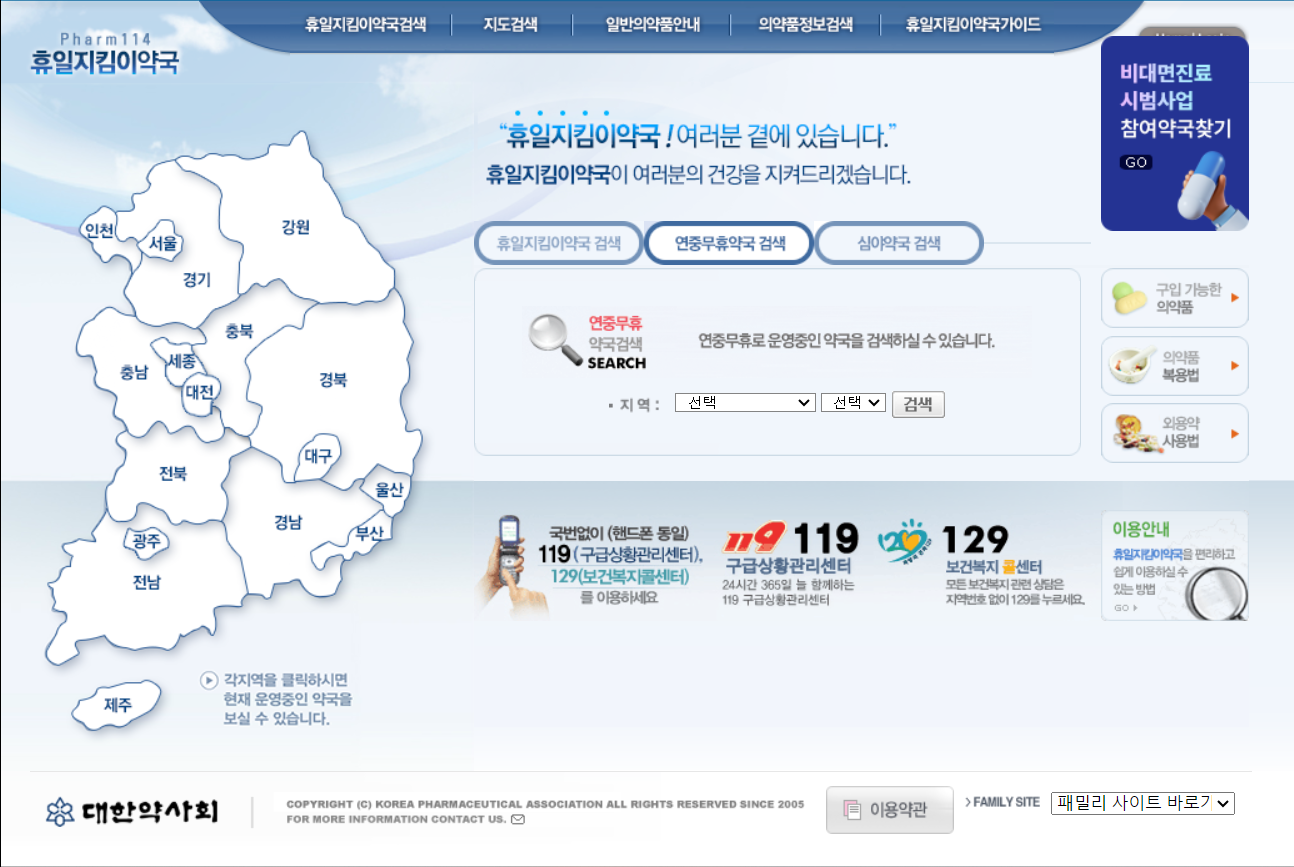Open the 패밀리 사이트 바로가기 dropdown

pos(1142,802)
